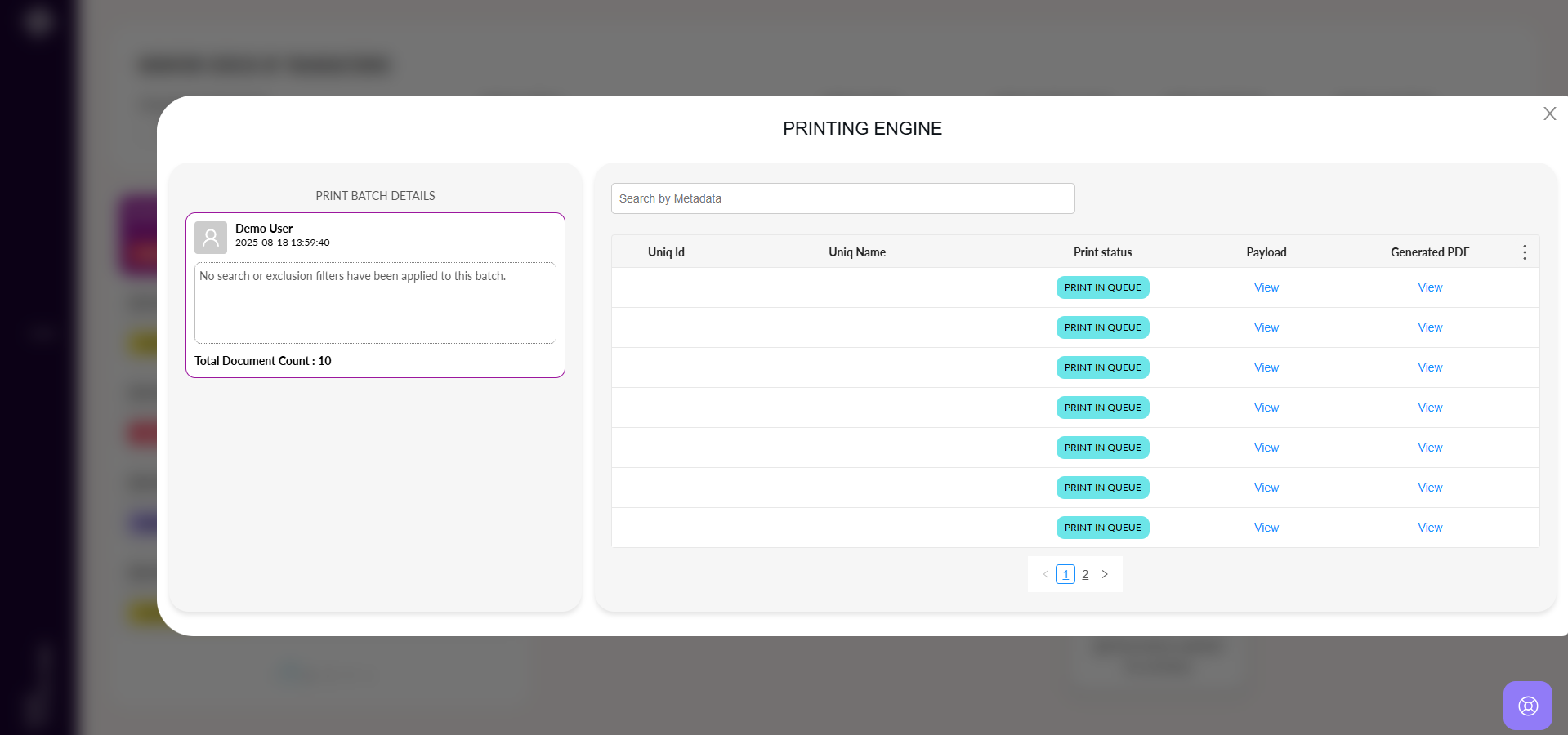View Generated PDF of the first row
Viewport: 1568px width, 735px height.
[x=1429, y=287]
